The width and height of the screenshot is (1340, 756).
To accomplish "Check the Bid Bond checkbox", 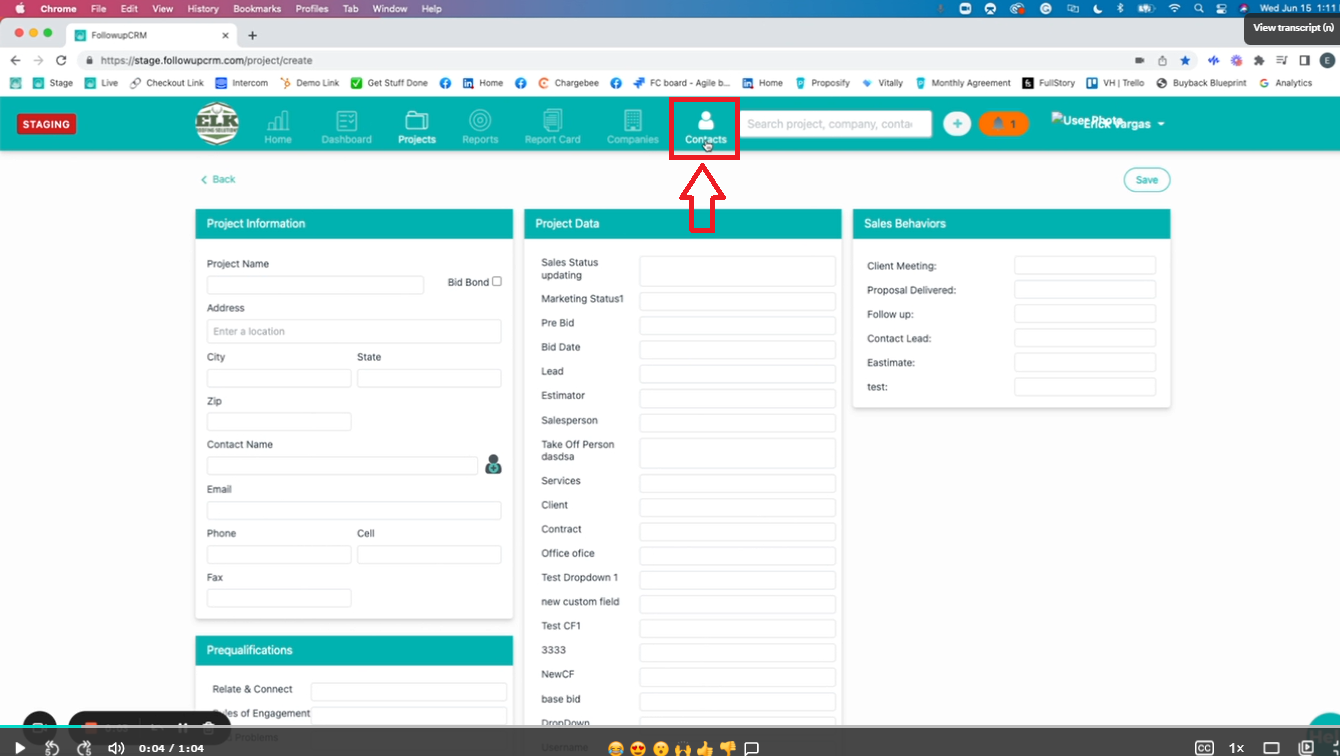I will (497, 282).
